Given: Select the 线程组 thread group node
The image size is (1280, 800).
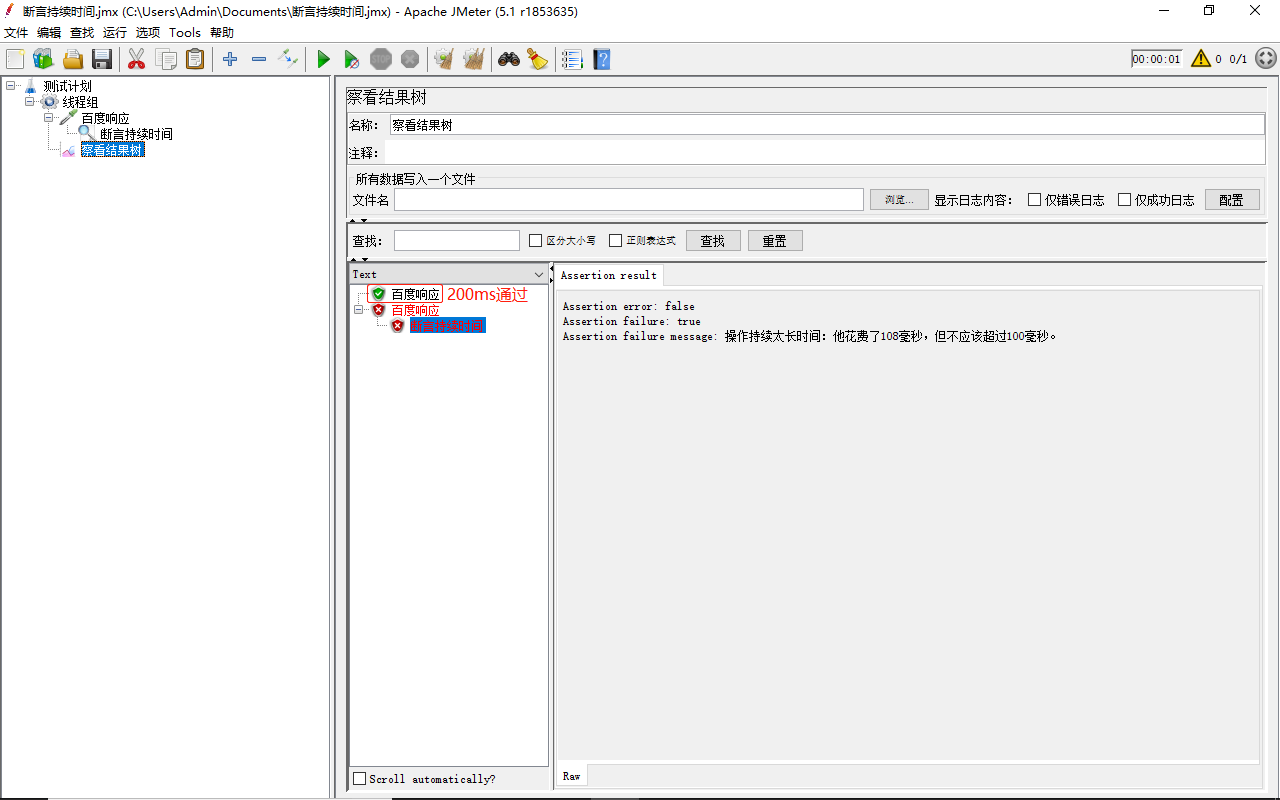Looking at the screenshot, I should coord(80,102).
